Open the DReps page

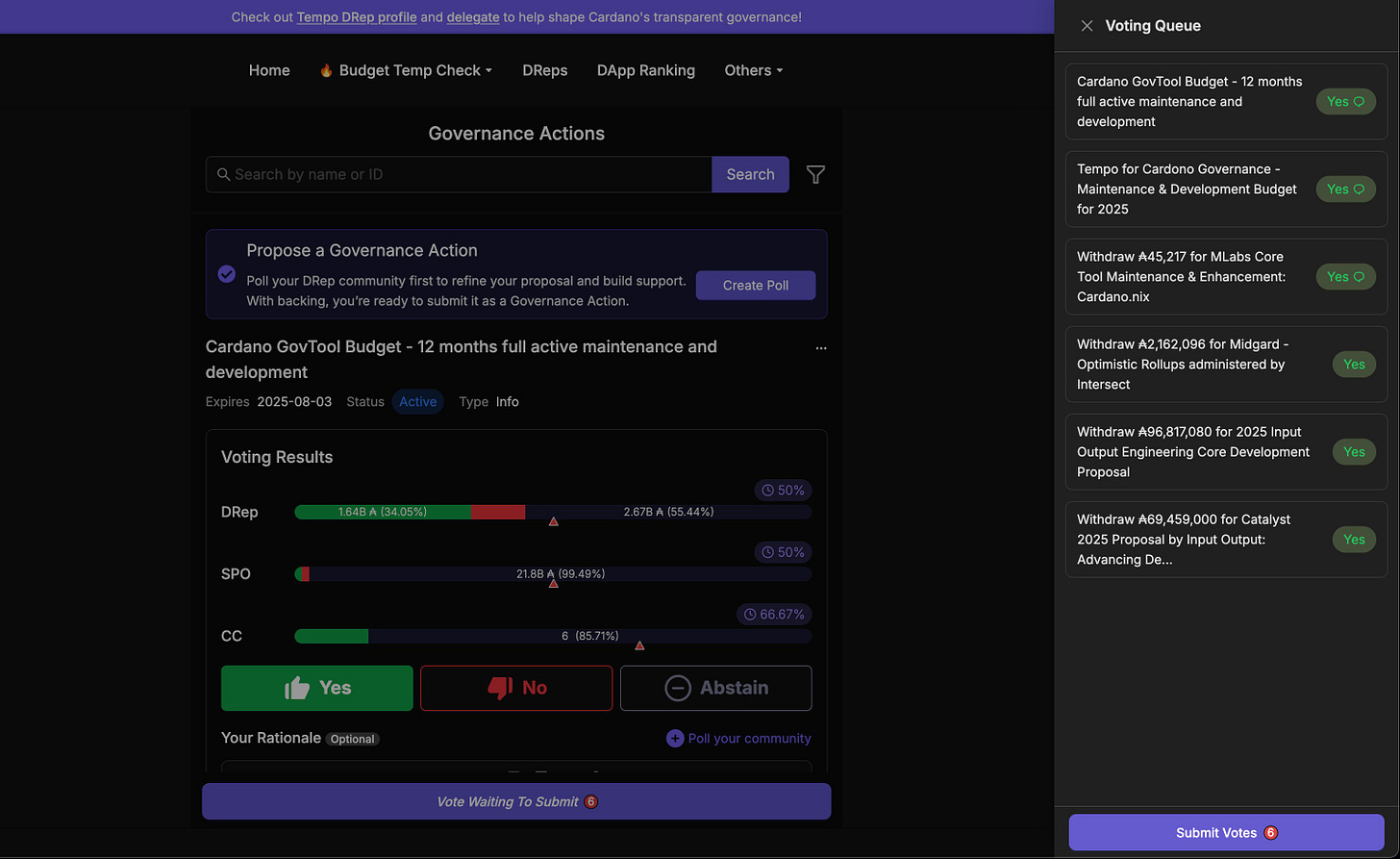coord(545,70)
